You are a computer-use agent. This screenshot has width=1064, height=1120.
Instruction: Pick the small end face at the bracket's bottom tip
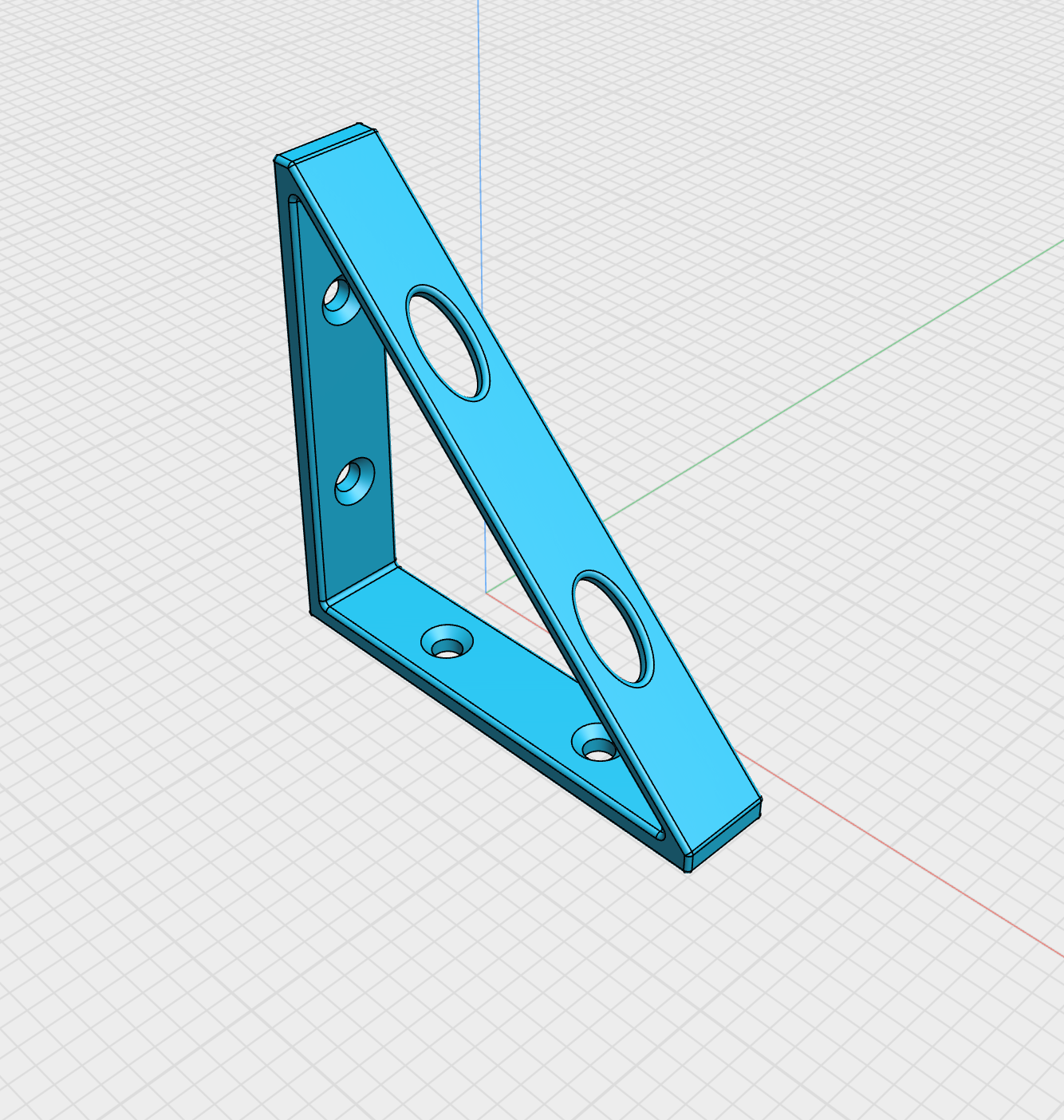[725, 835]
